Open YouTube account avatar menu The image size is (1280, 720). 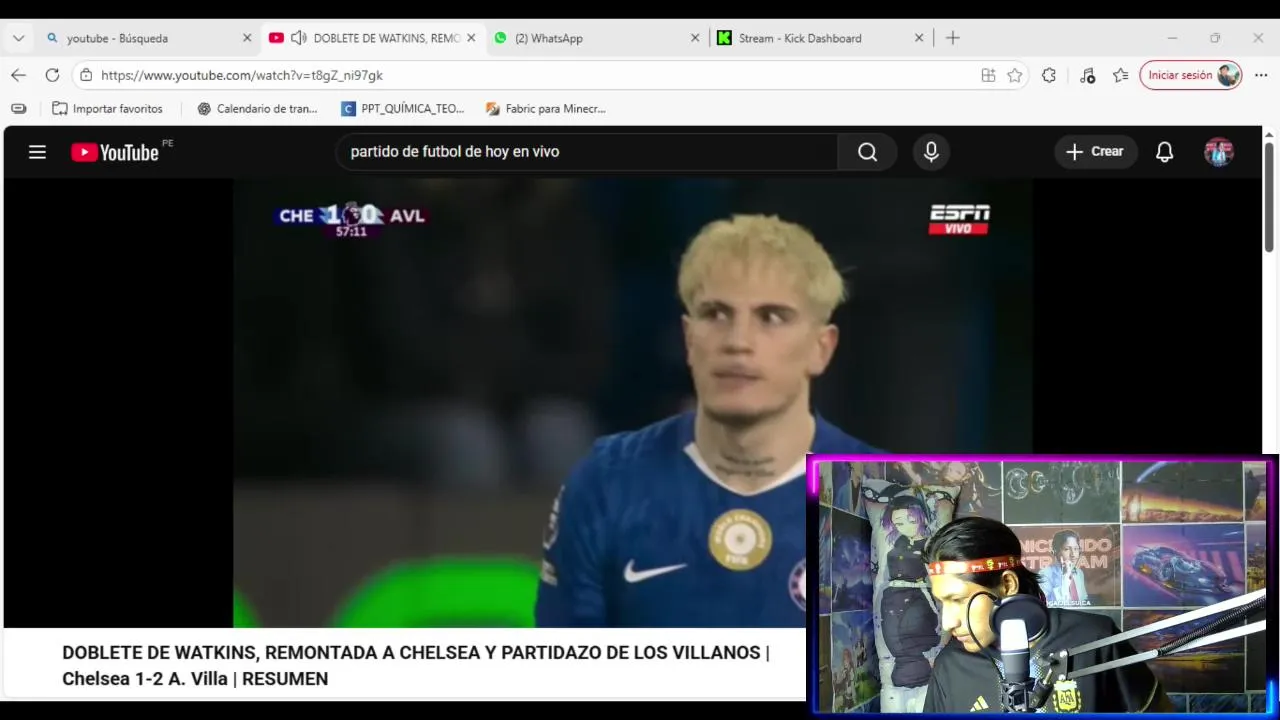1219,152
